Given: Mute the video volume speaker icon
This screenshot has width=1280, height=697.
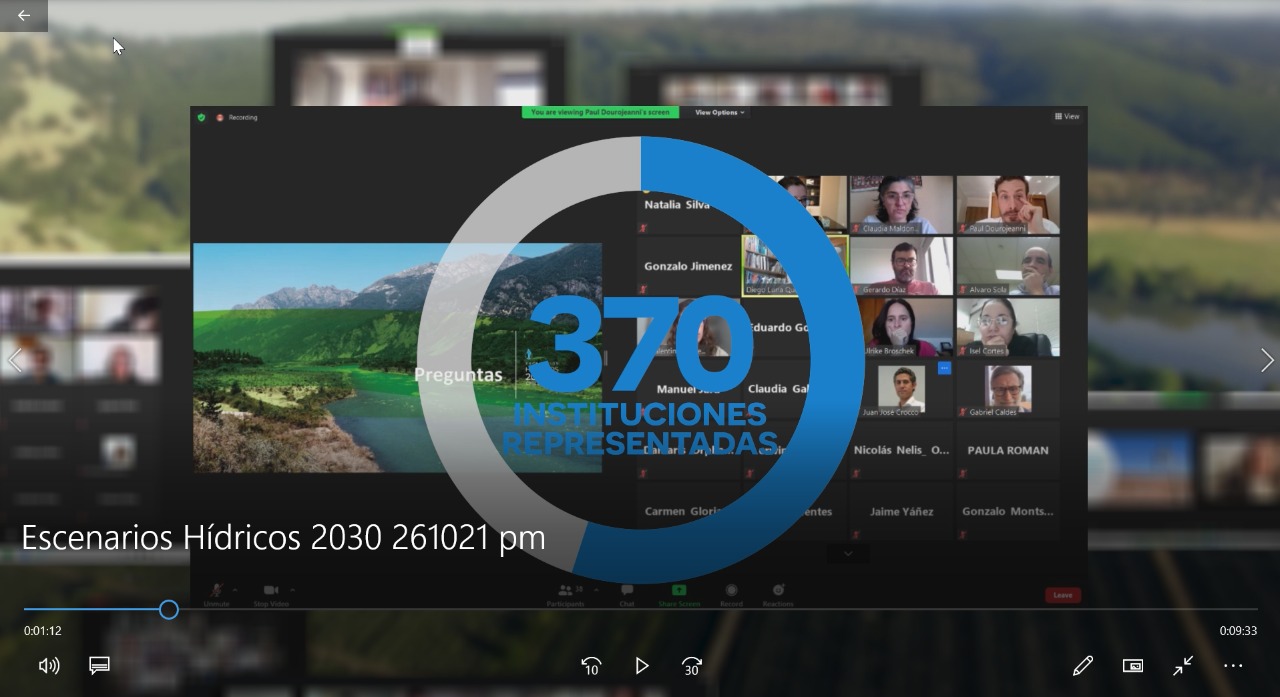Looking at the screenshot, I should click(x=48, y=666).
